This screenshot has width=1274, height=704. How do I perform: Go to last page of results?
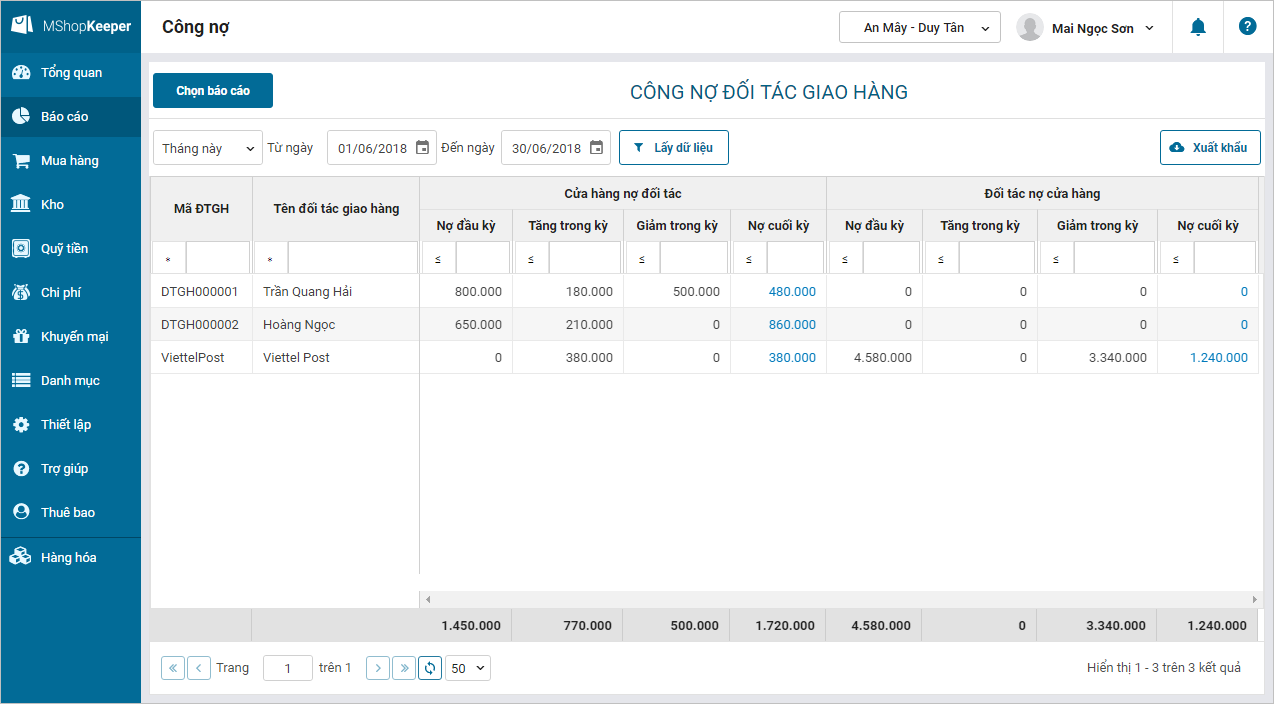pyautogui.click(x=404, y=668)
